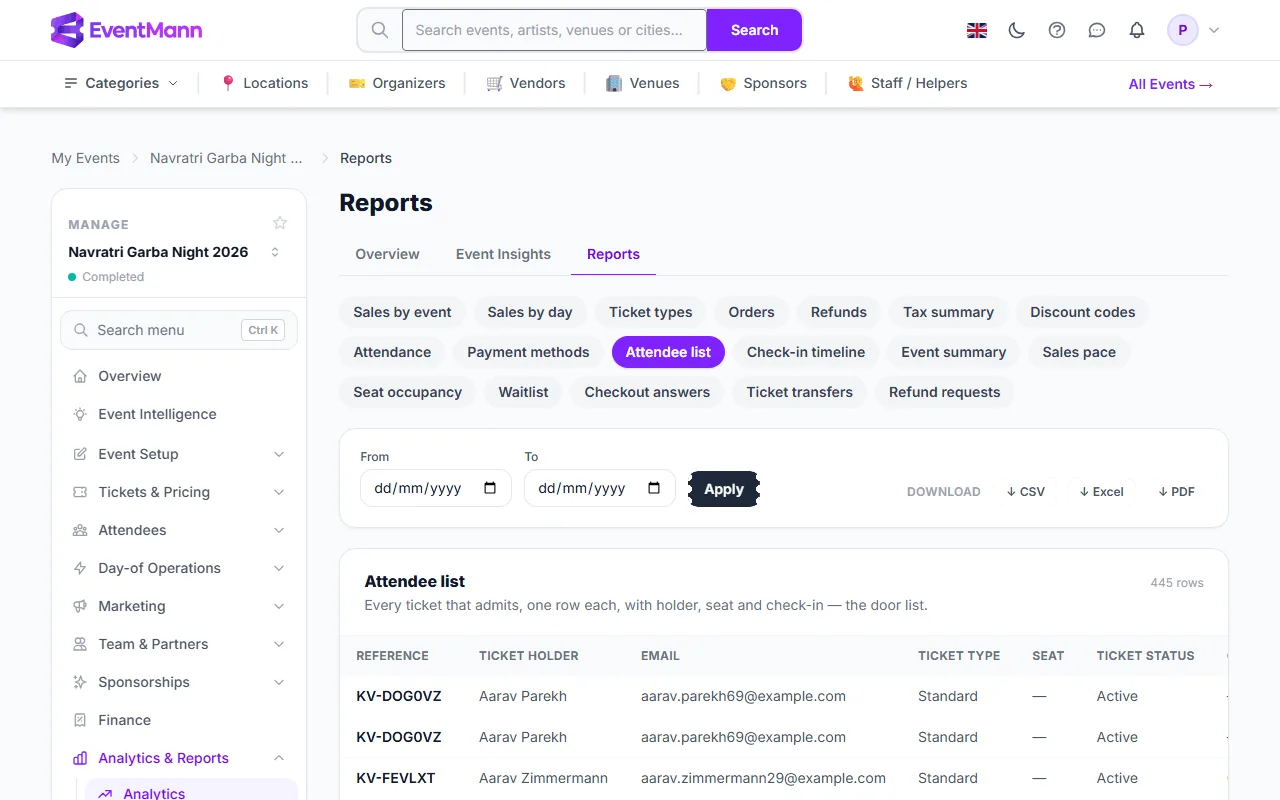The width and height of the screenshot is (1280, 800).
Task: Select the Check-in timeline report
Action: [806, 352]
